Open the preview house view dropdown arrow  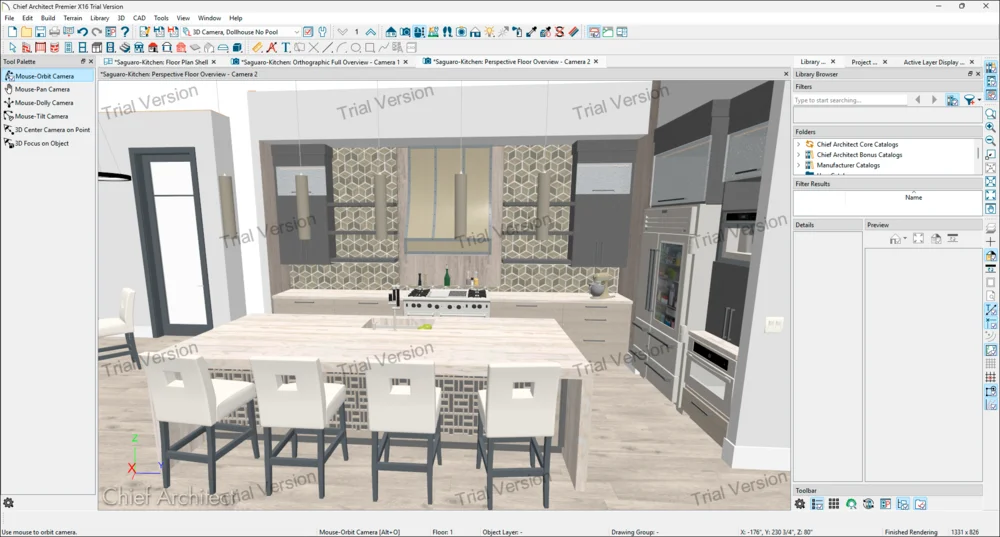coord(905,239)
